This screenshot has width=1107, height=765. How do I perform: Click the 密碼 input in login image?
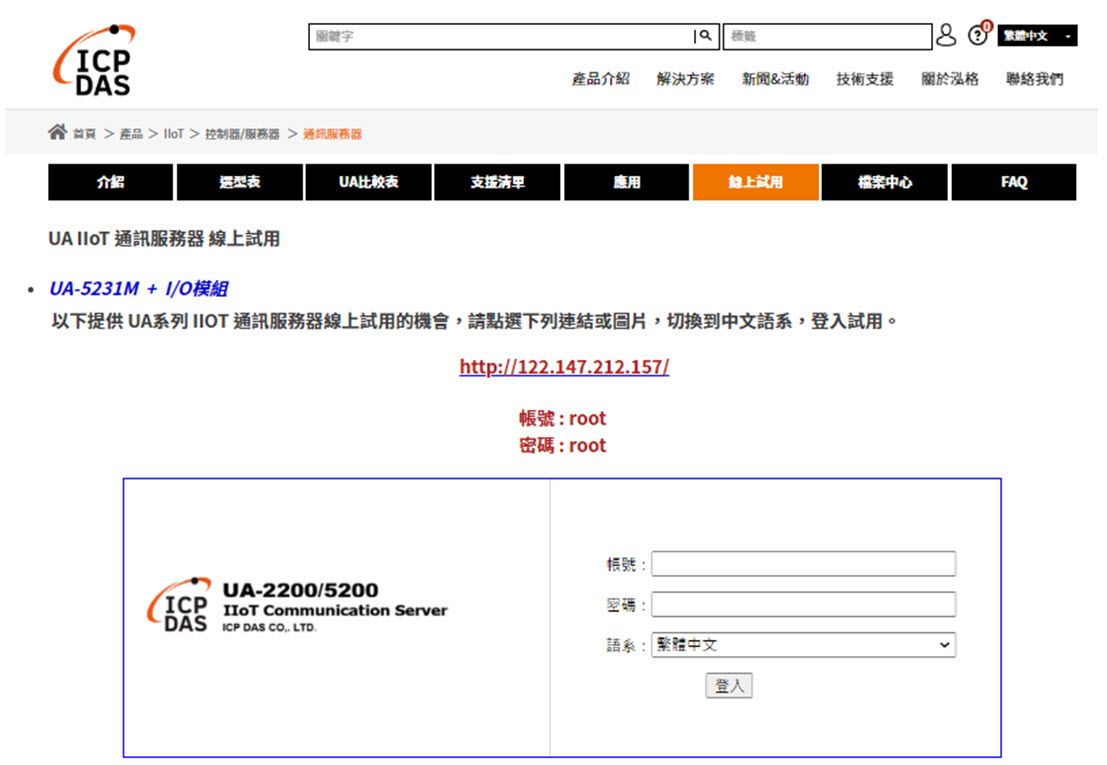click(x=803, y=604)
